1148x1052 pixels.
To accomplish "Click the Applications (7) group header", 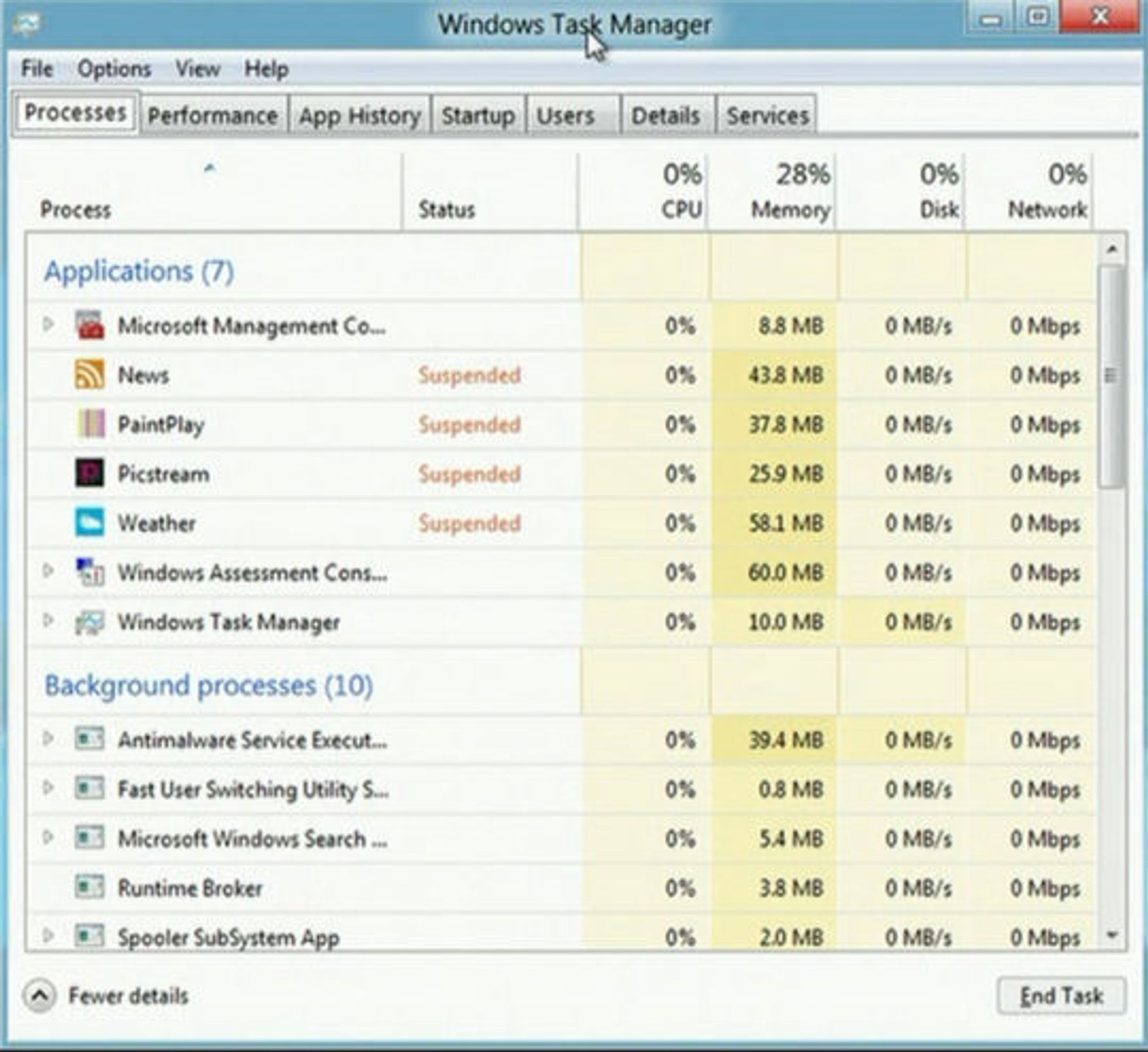I will pos(139,271).
